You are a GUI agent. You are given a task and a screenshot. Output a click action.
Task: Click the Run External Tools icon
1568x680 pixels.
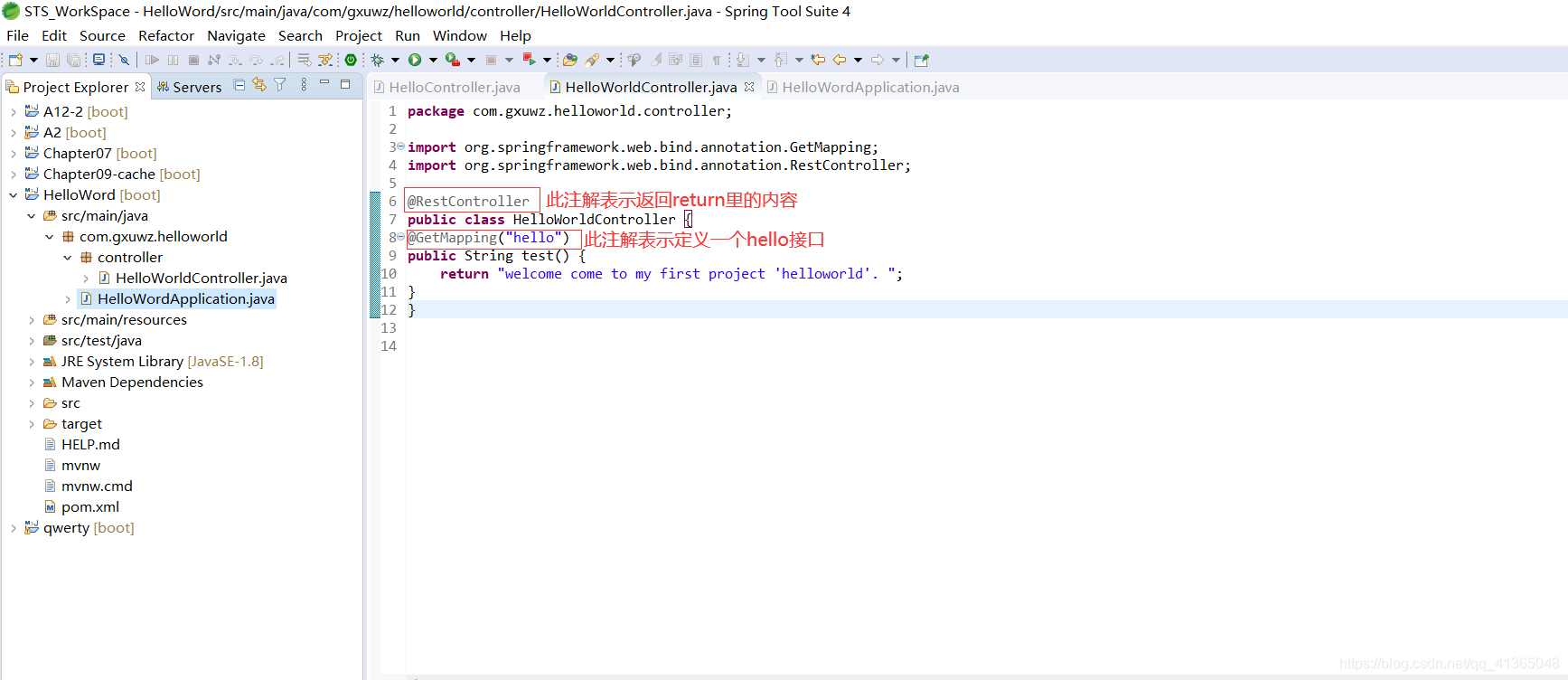pos(453,60)
